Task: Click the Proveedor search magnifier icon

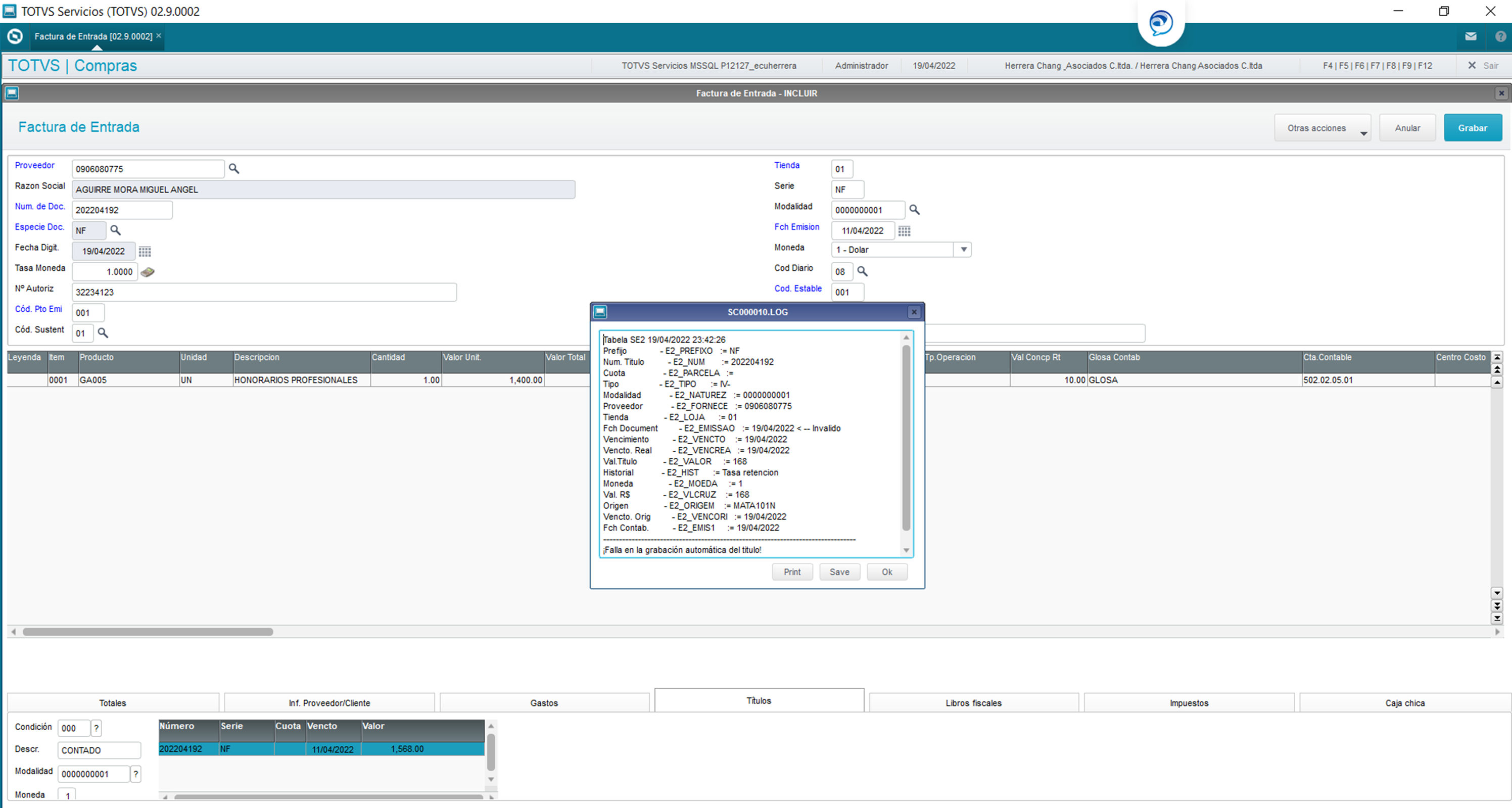Action: [233, 169]
